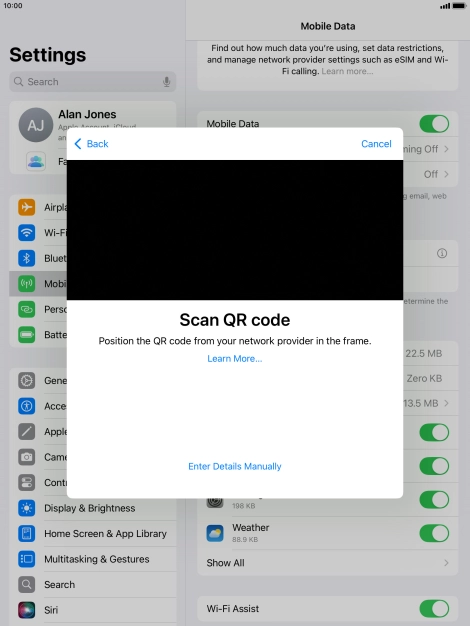470x626 pixels.
Task: Tap the info icon in Mobile Data panel
Action: pyautogui.click(x=442, y=253)
